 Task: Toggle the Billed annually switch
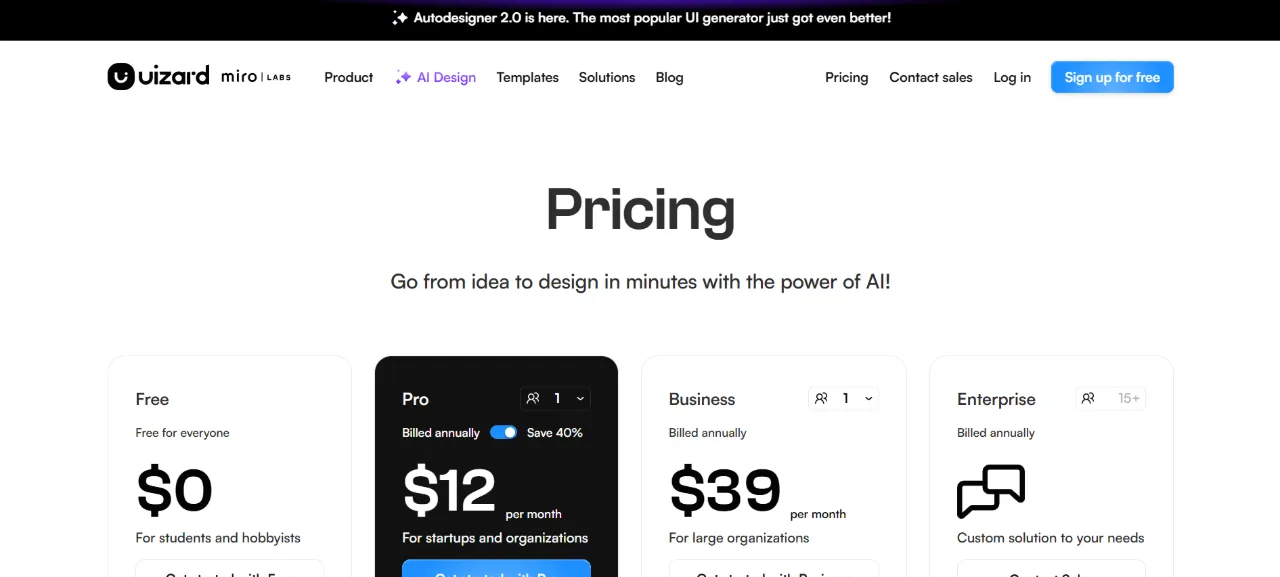[x=504, y=432]
